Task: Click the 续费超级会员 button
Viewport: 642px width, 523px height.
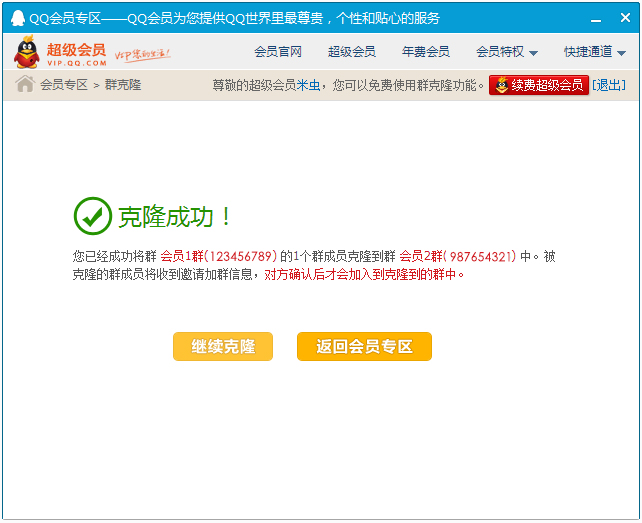Action: pyautogui.click(x=539, y=85)
